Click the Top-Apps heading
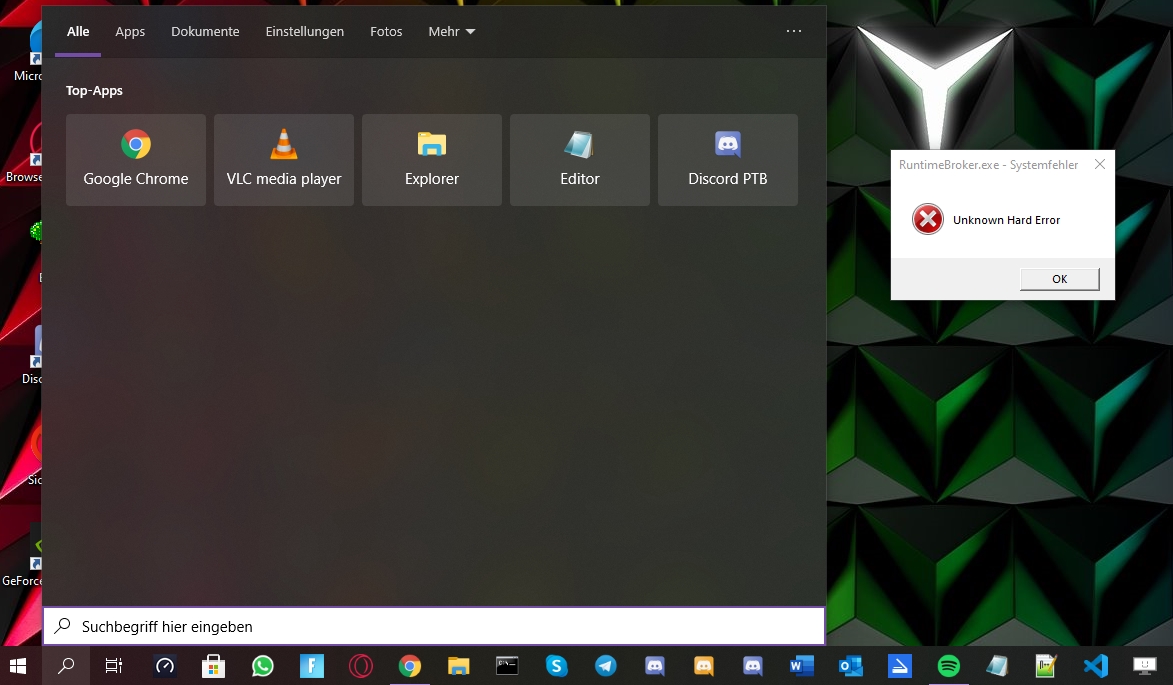The height and width of the screenshot is (685, 1173). click(94, 90)
